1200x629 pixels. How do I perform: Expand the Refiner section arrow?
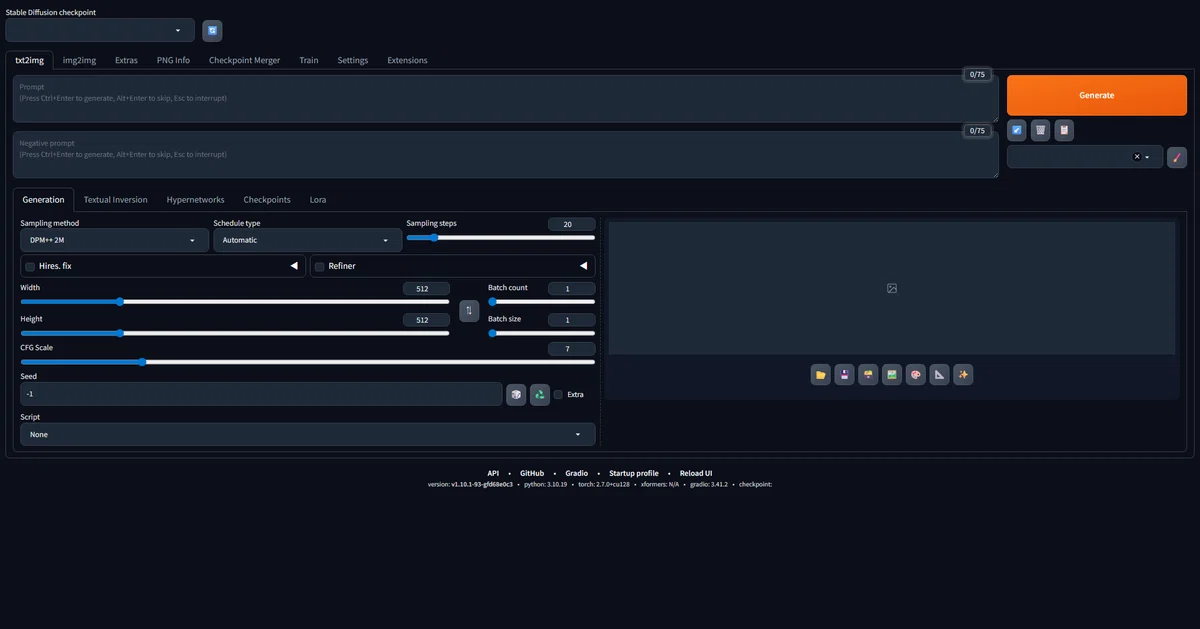pyautogui.click(x=583, y=266)
